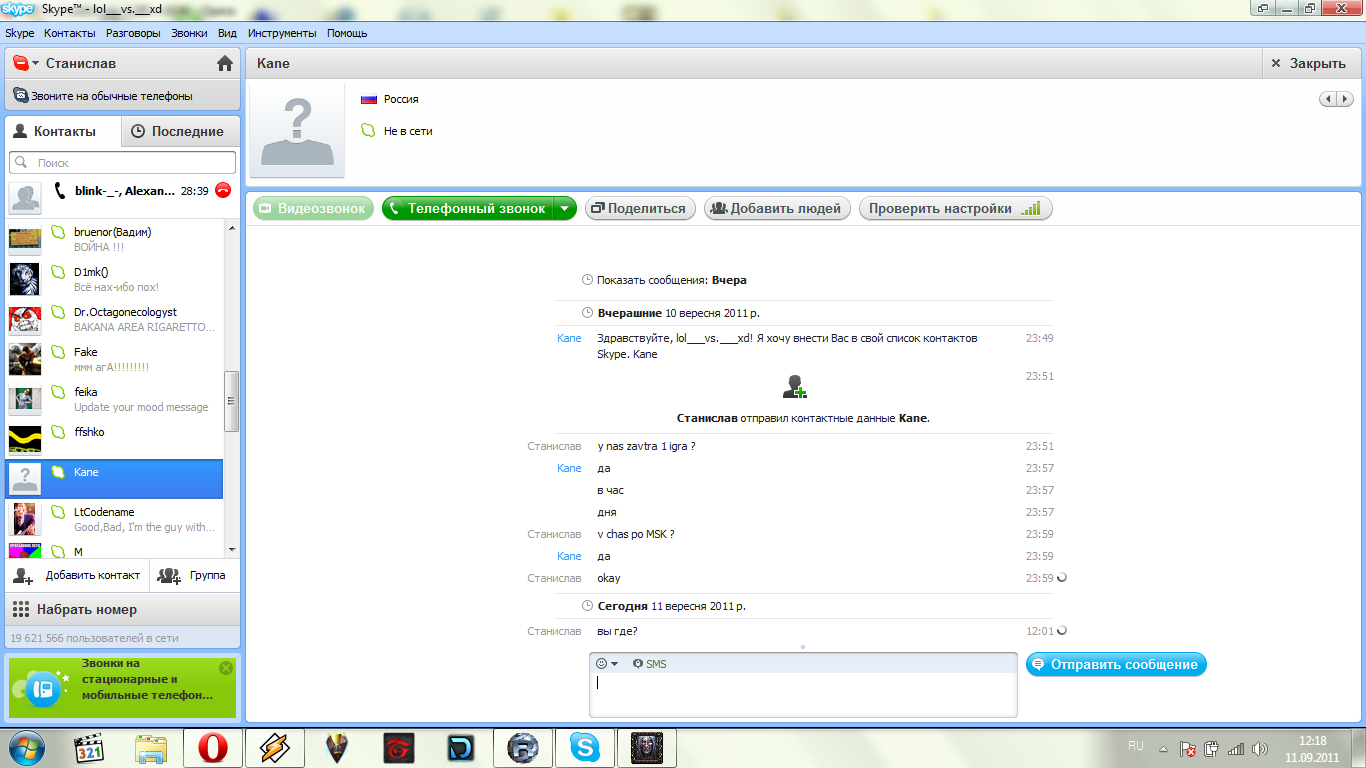The image size is (1366, 768).
Task: Show hidden tray icons arrow
Action: (1163, 748)
